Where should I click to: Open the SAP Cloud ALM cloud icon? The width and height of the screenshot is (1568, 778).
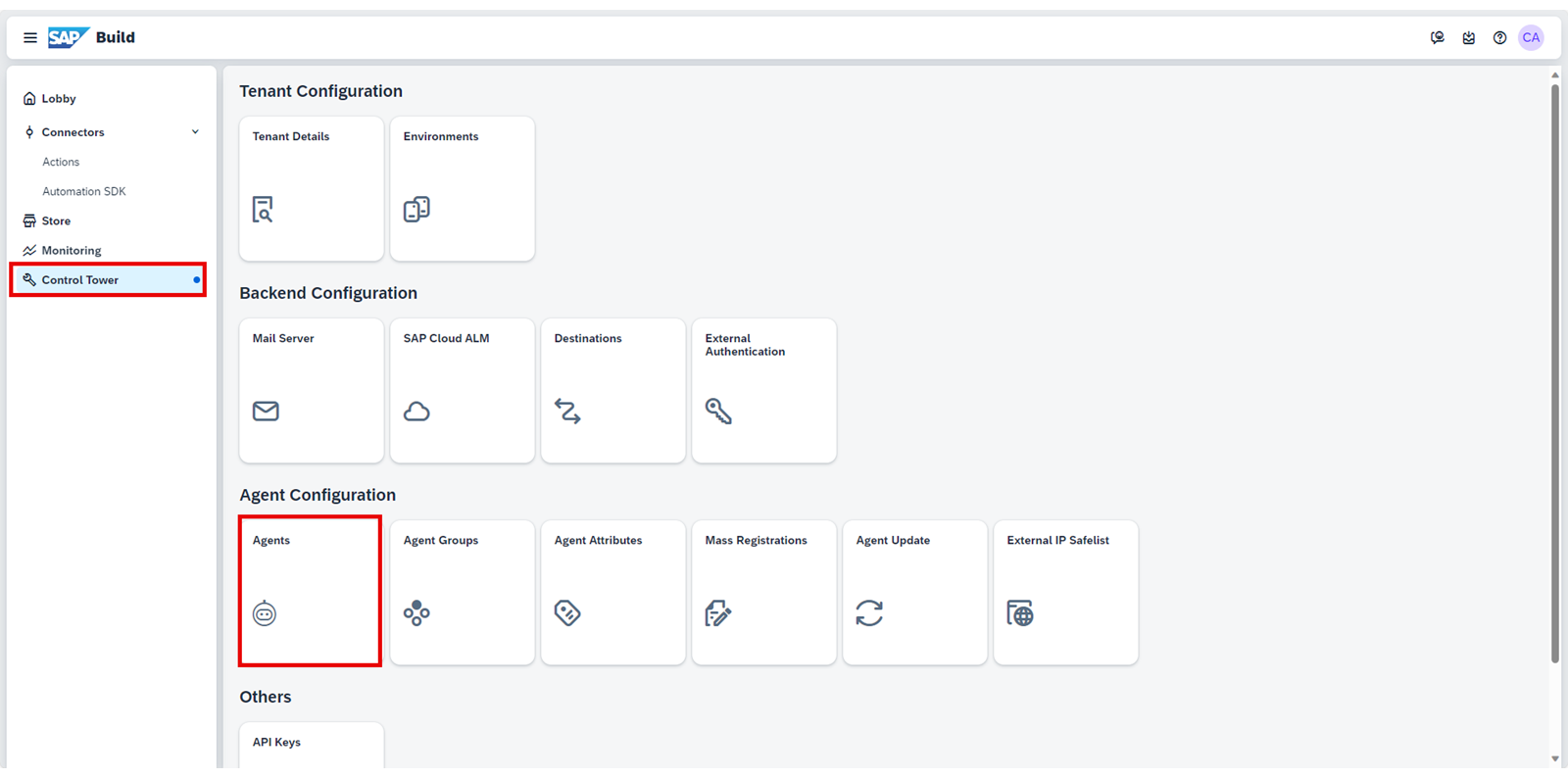point(416,412)
